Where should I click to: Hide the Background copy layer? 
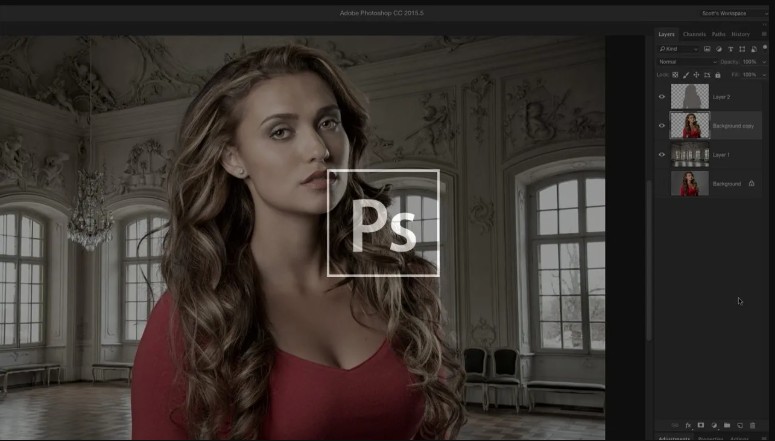pos(662,126)
